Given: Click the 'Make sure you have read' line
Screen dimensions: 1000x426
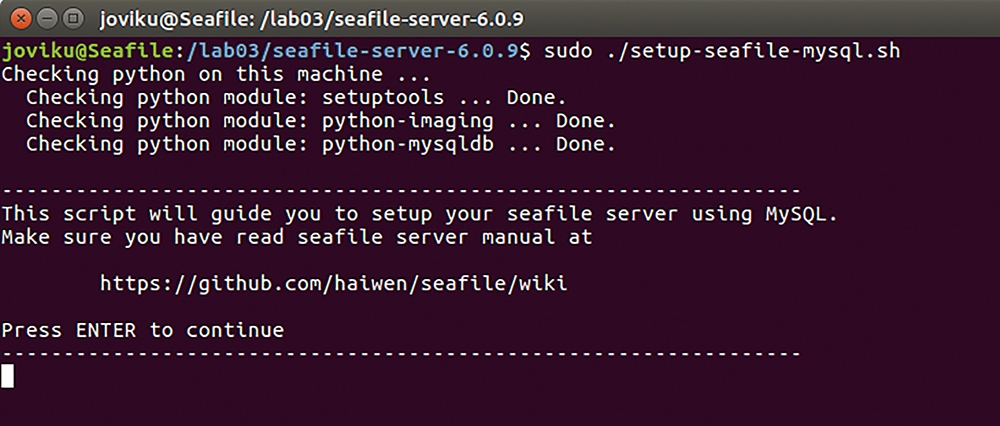Looking at the screenshot, I should point(297,237).
